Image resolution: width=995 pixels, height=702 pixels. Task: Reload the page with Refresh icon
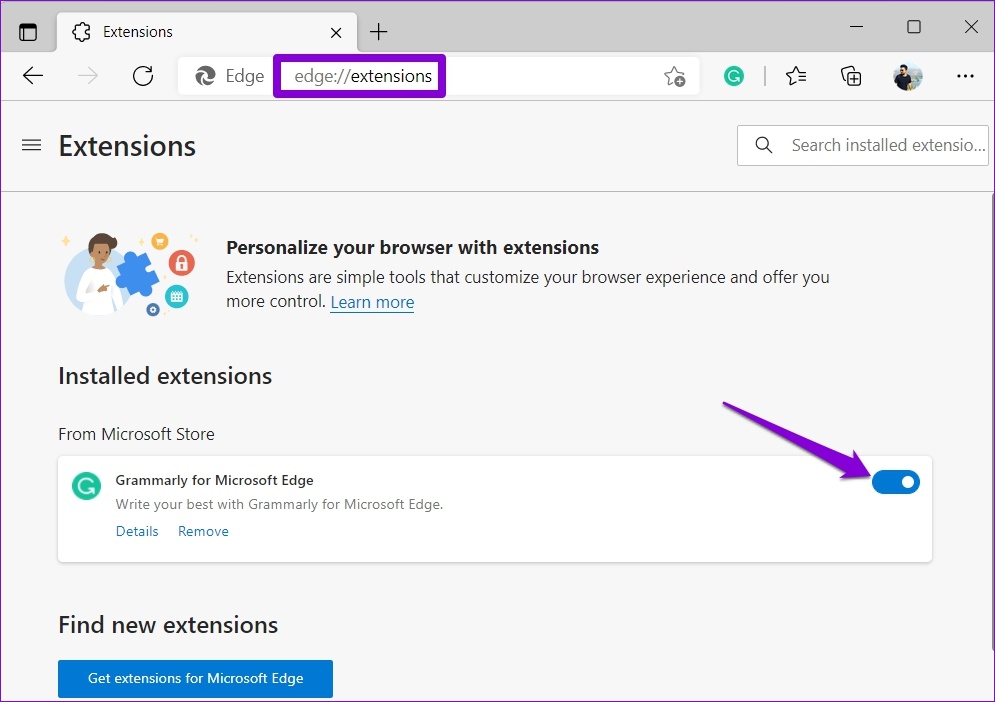[143, 76]
